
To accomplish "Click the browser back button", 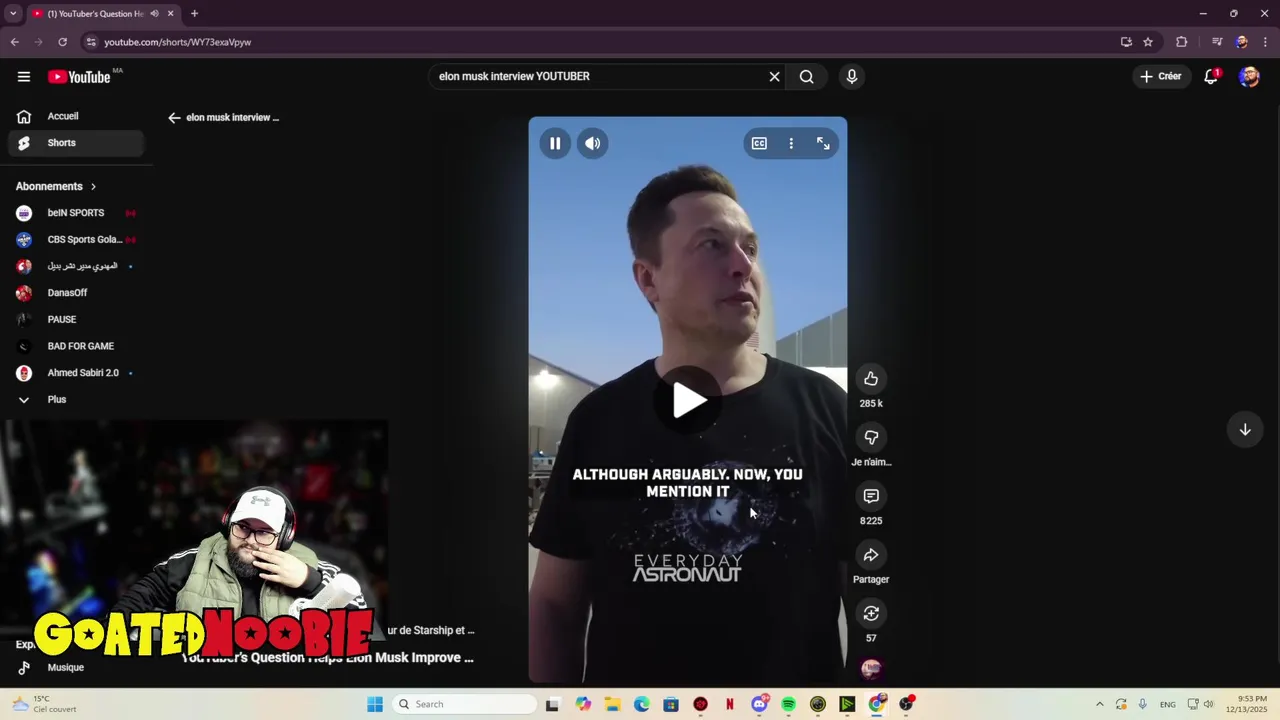I will tap(15, 42).
